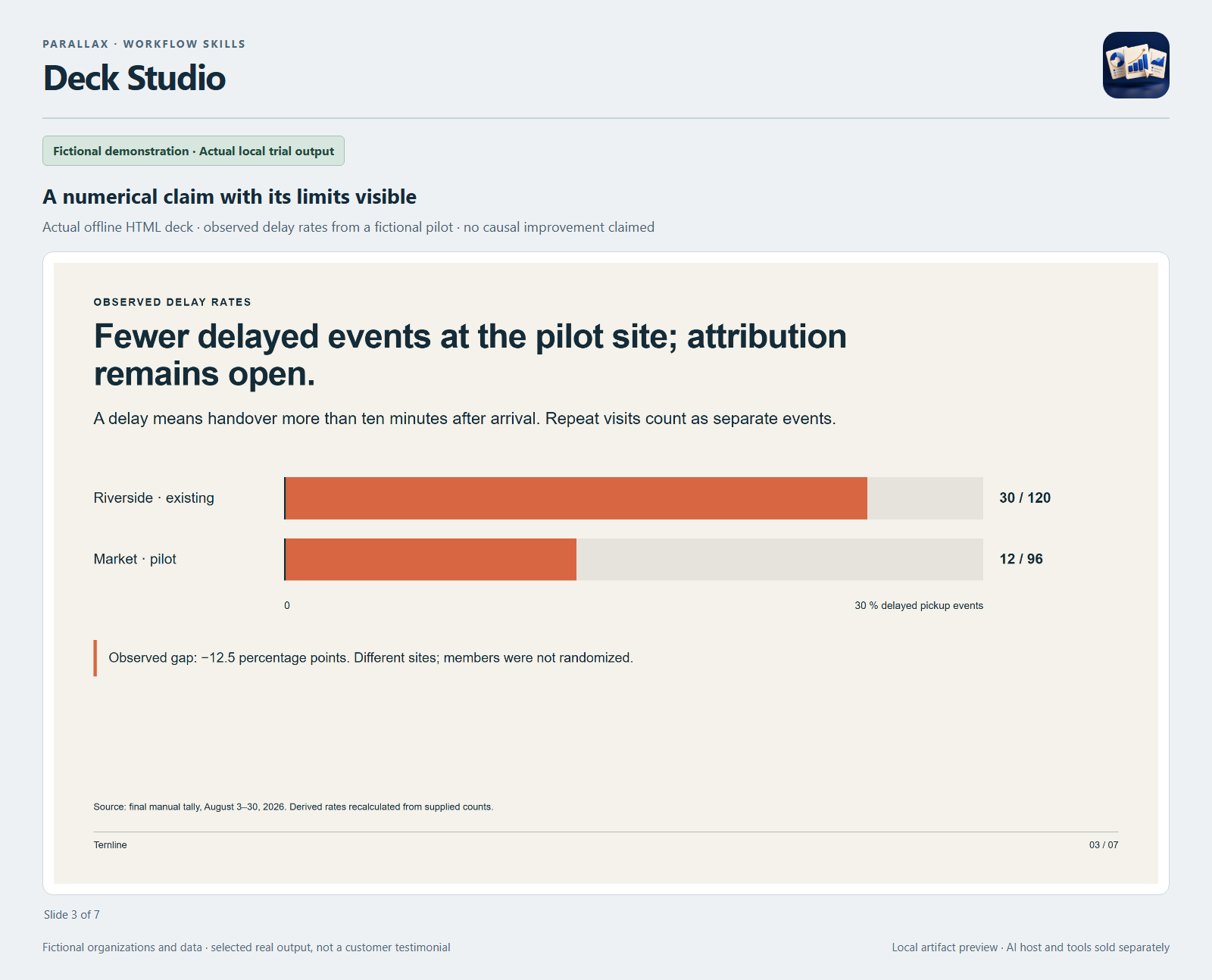
Task: Click the orange Market pilot bar
Action: coord(430,560)
